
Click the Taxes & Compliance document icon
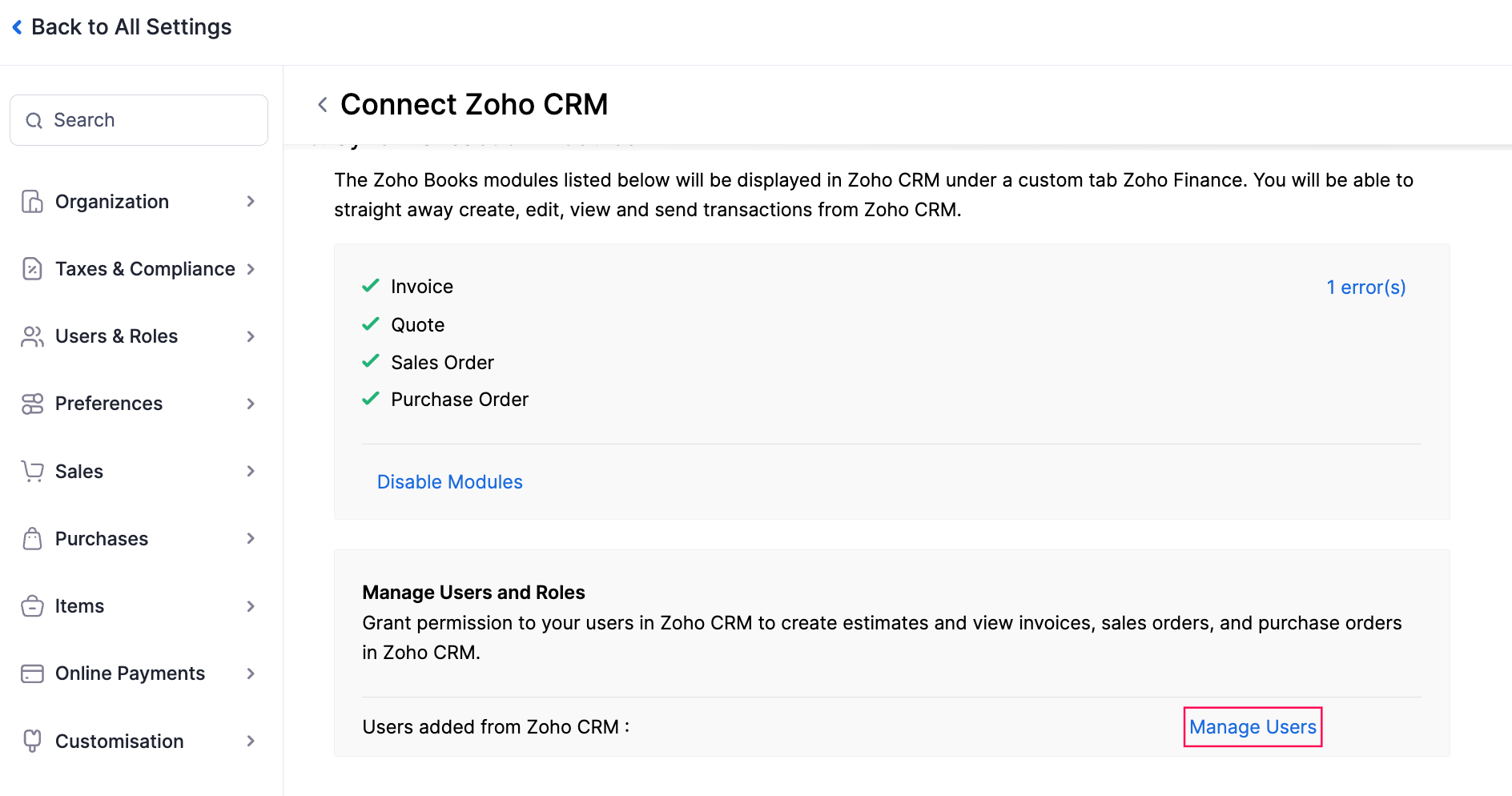click(32, 269)
